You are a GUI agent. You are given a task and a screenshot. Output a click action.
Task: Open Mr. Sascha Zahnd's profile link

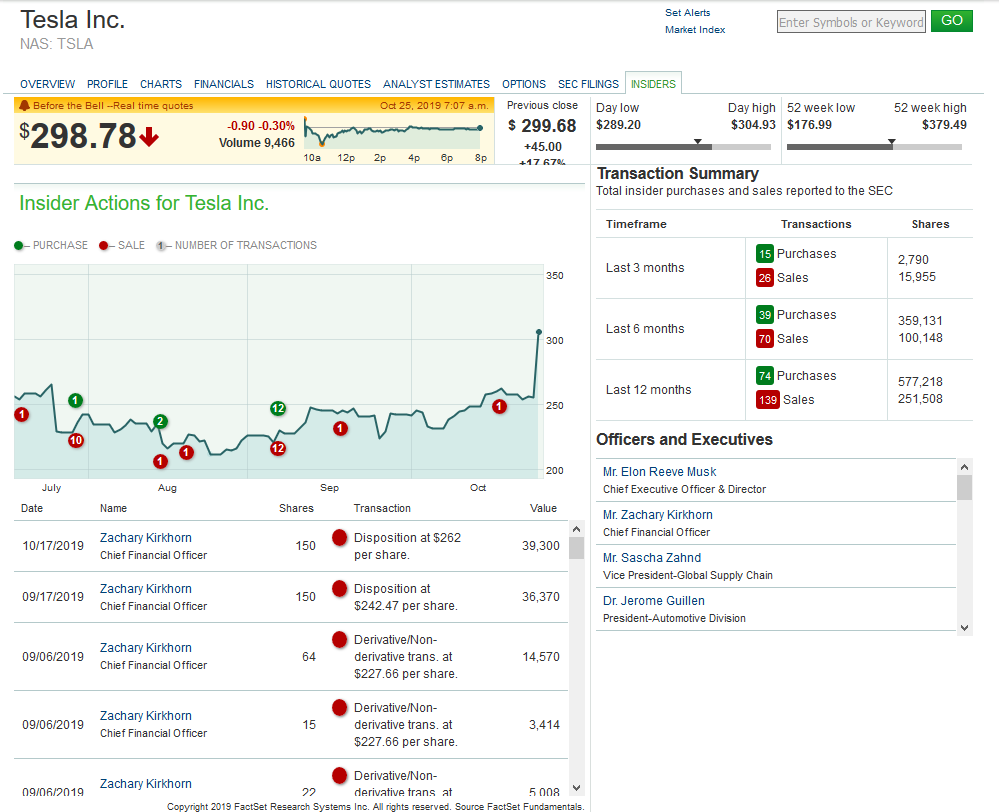[x=652, y=558]
